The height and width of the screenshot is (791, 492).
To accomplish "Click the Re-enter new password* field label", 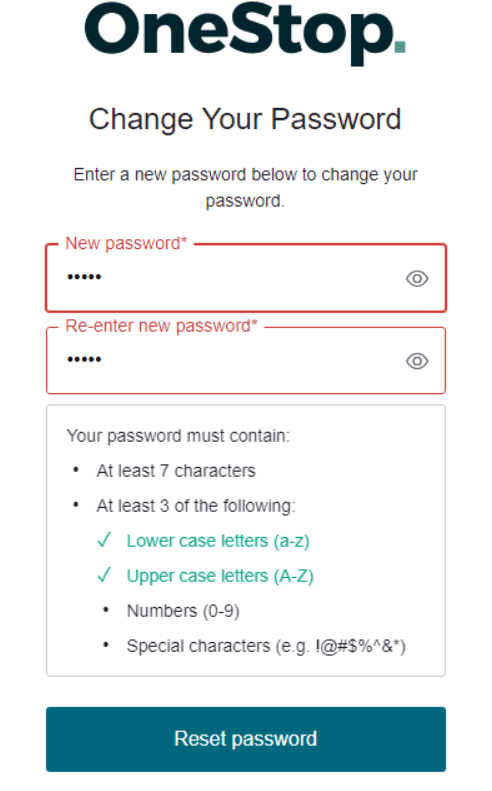I will (x=161, y=326).
